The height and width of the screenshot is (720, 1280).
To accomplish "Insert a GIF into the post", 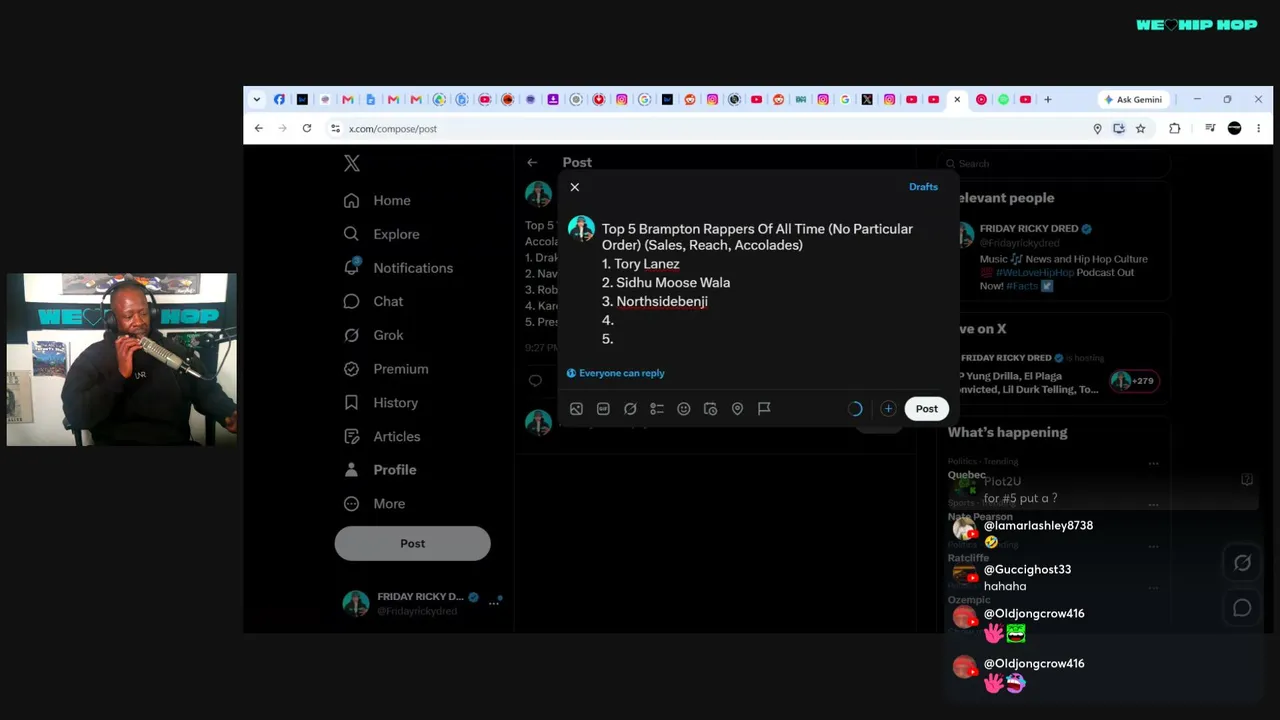I will click(x=603, y=409).
